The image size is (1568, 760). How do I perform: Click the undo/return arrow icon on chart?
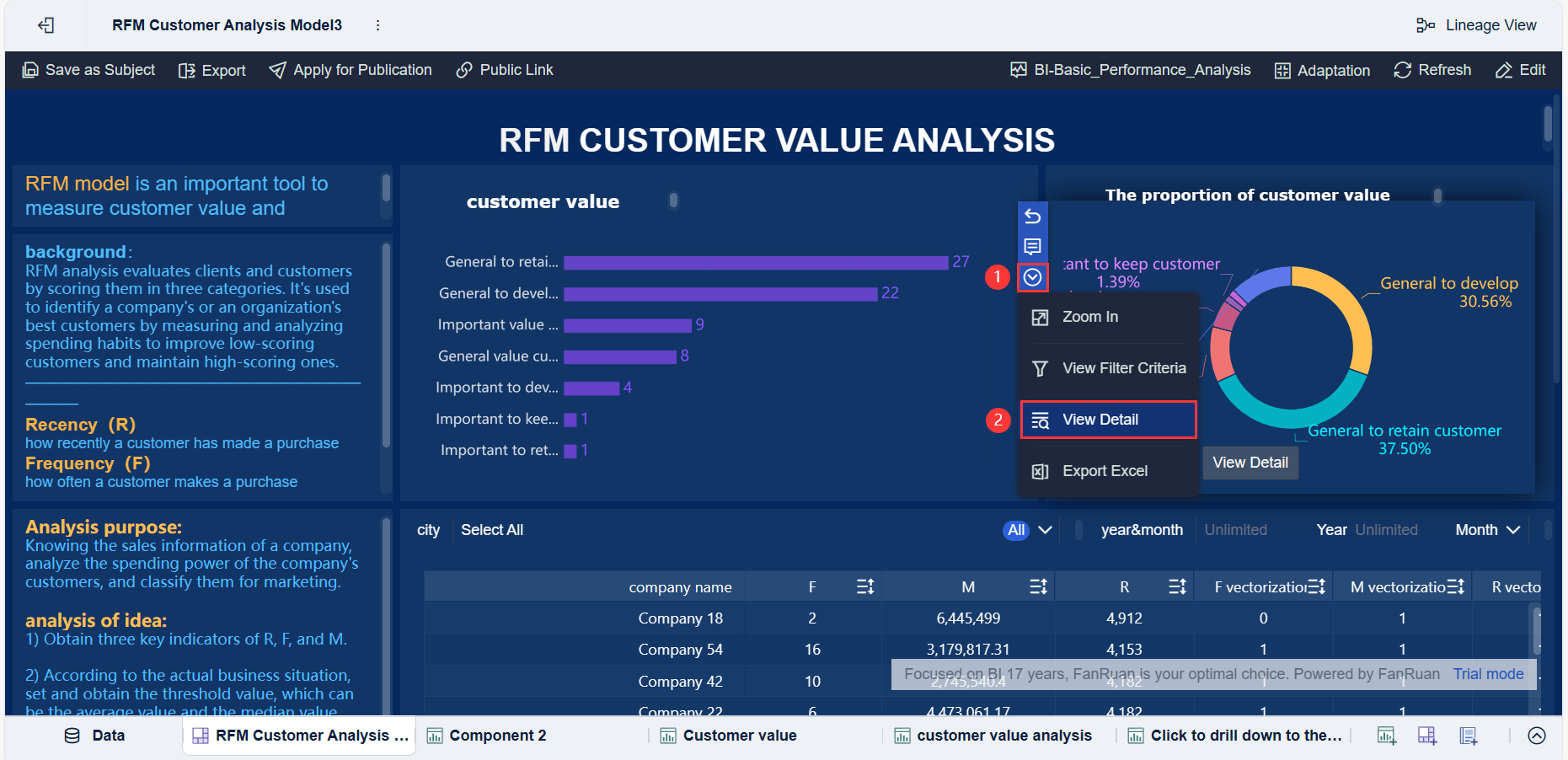click(x=1032, y=217)
